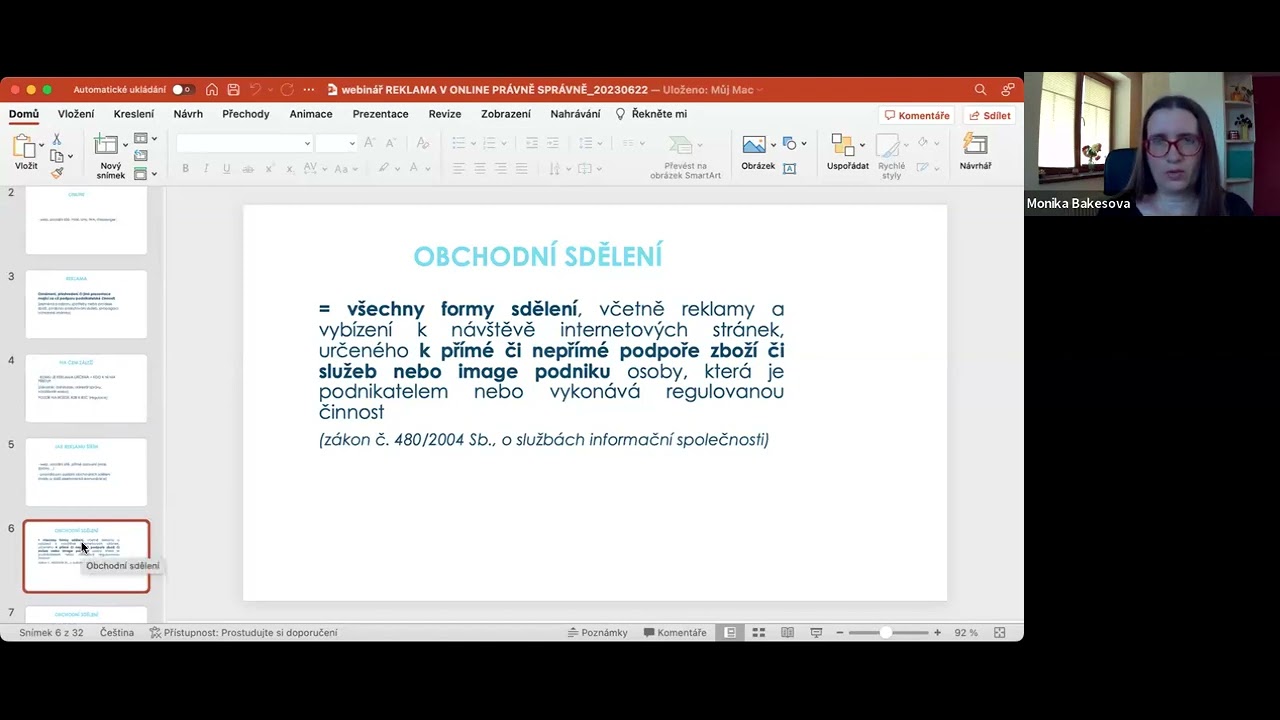The width and height of the screenshot is (1280, 720).
Task: Cut the selection with the scissors icon
Action: tap(57, 140)
